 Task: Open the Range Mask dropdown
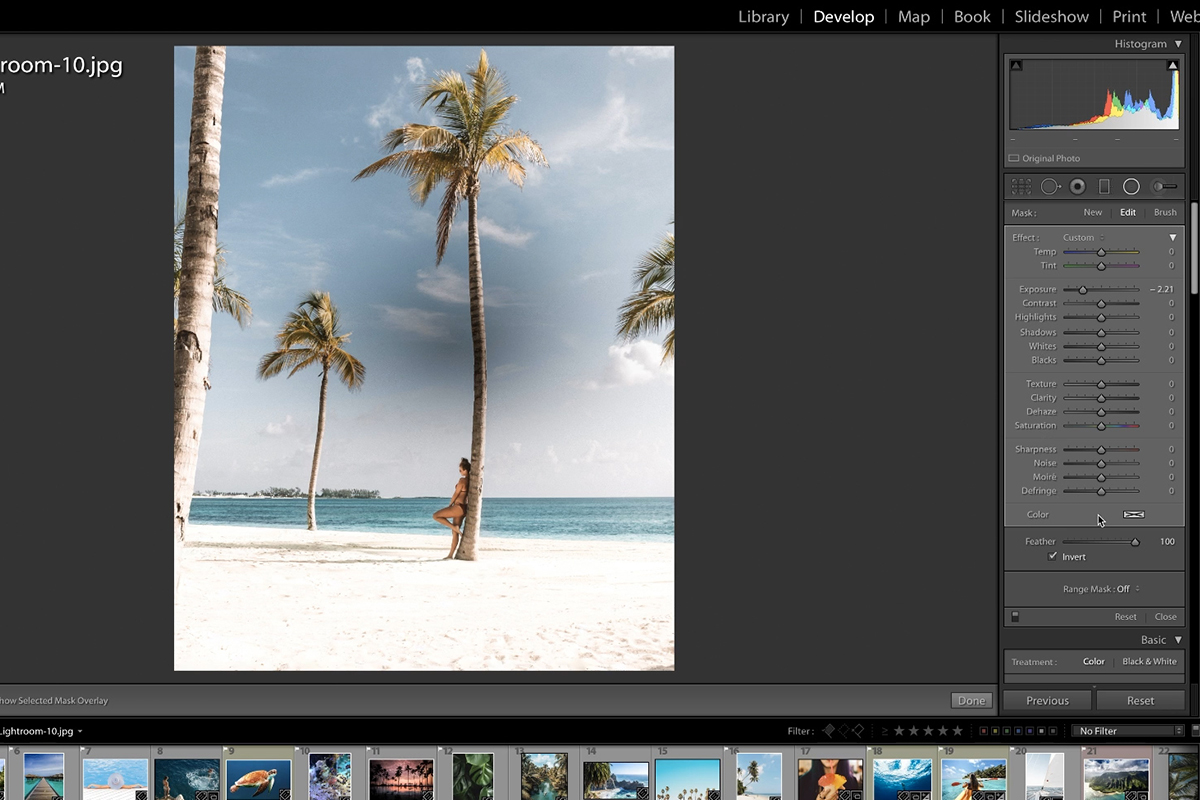point(1101,589)
